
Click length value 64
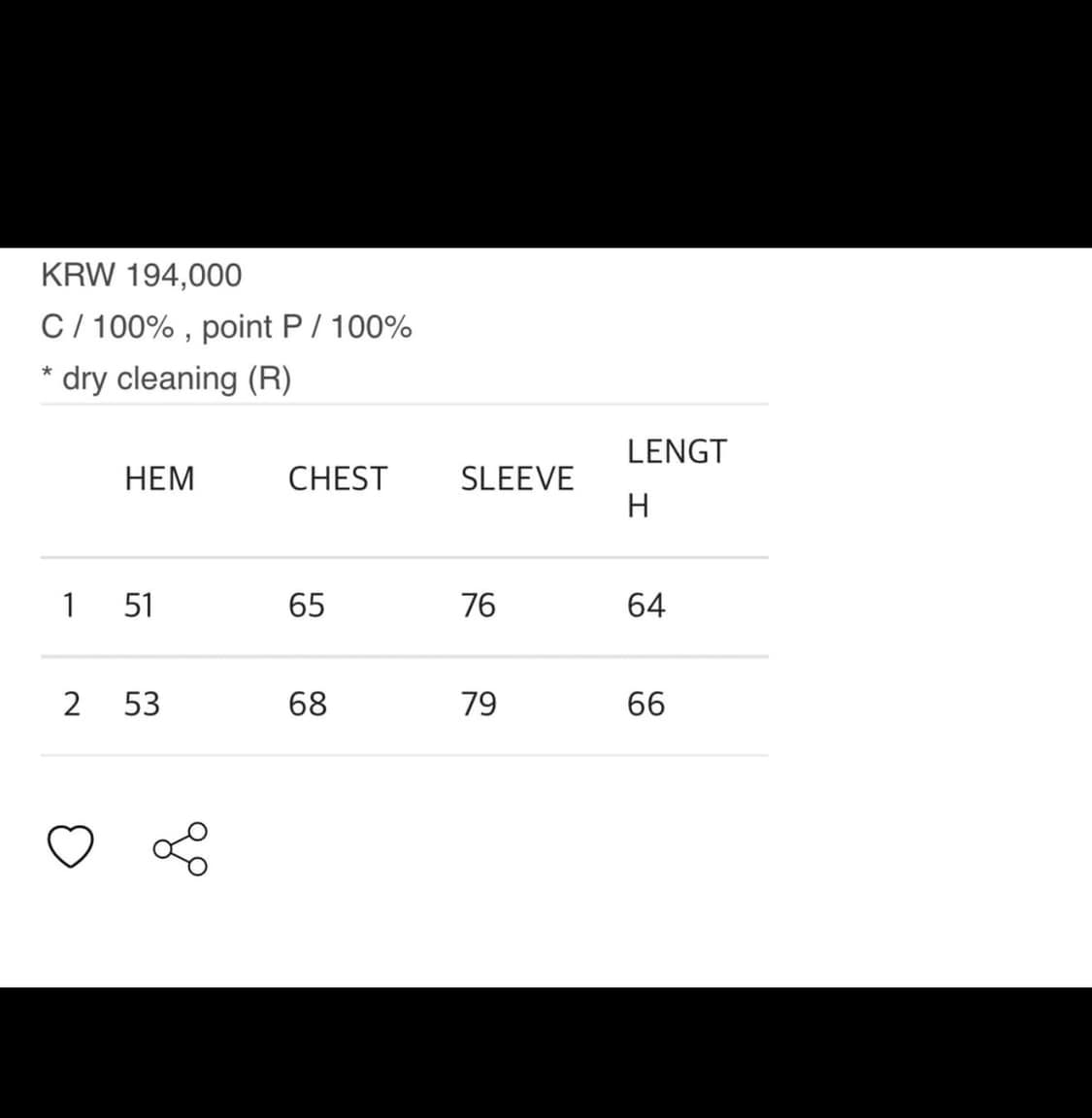[645, 606]
